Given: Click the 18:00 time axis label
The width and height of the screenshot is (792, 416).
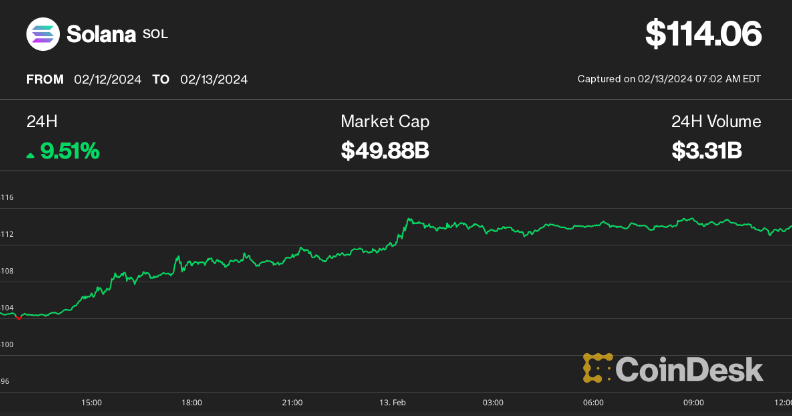Looking at the screenshot, I should point(192,402).
